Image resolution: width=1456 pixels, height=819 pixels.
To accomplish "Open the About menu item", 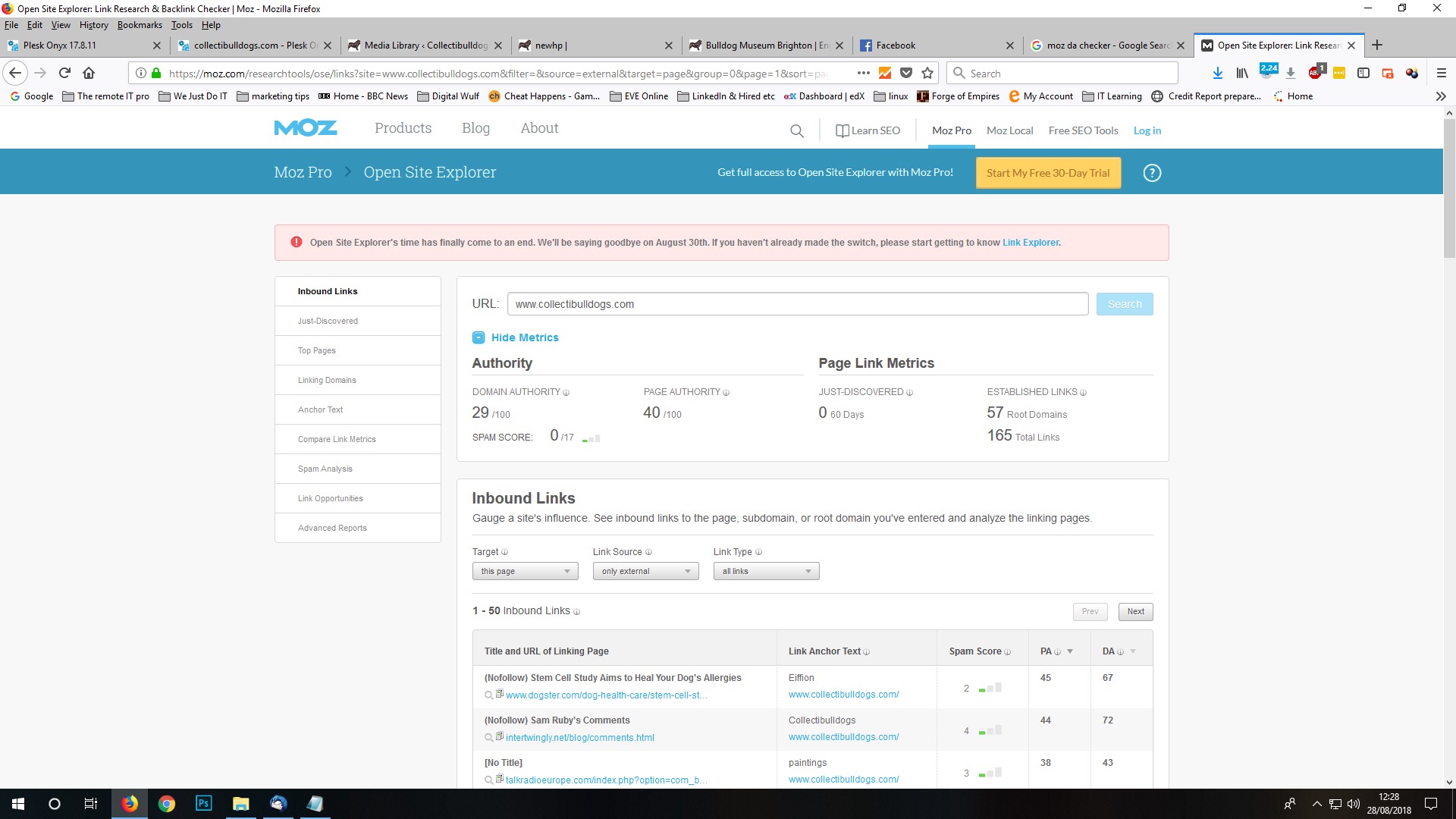I will point(539,128).
